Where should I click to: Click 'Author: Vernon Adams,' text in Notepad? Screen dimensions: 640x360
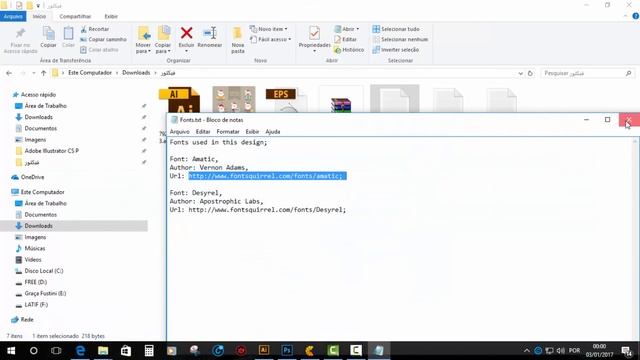(209, 167)
